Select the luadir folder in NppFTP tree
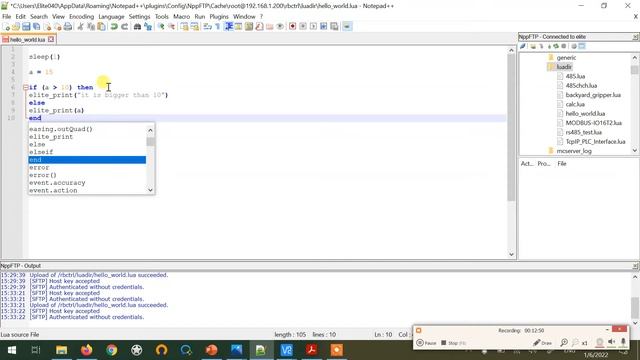 (564, 67)
